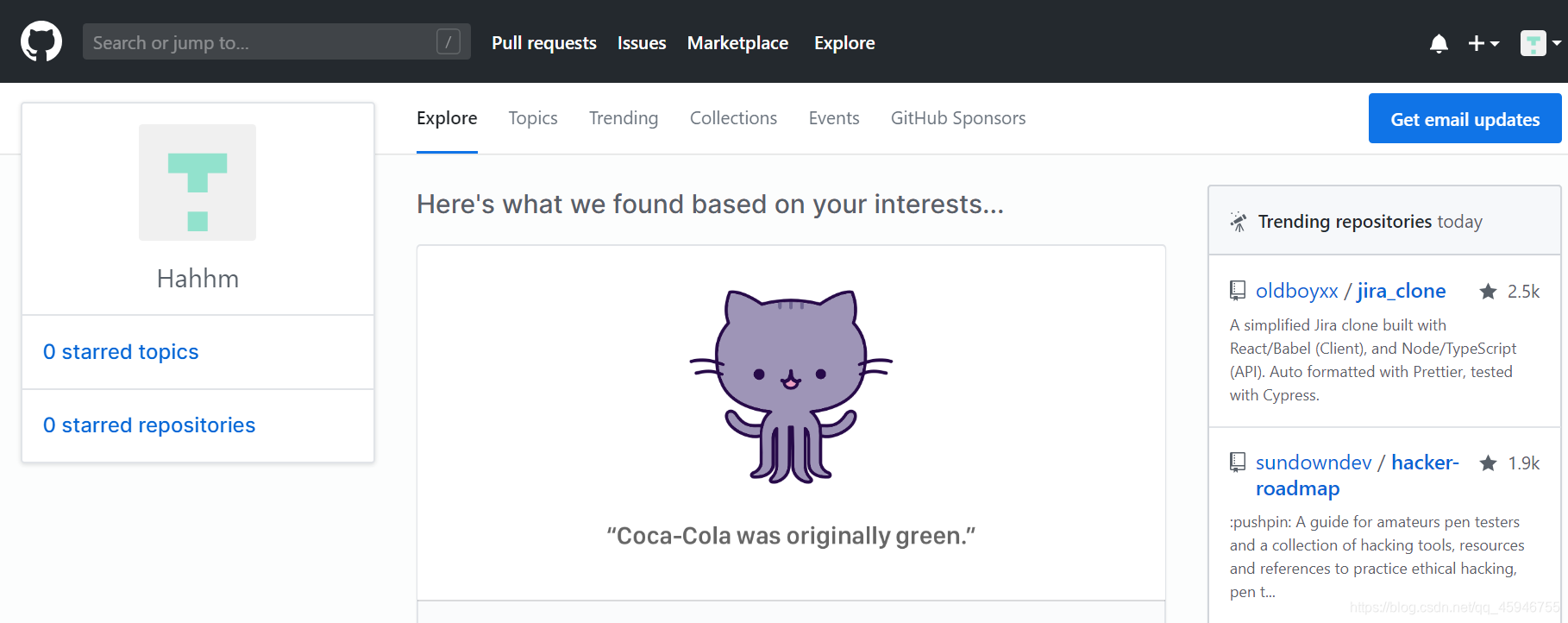Open Marketplace from the top navigation
Screen dimensions: 1568x623
[737, 43]
